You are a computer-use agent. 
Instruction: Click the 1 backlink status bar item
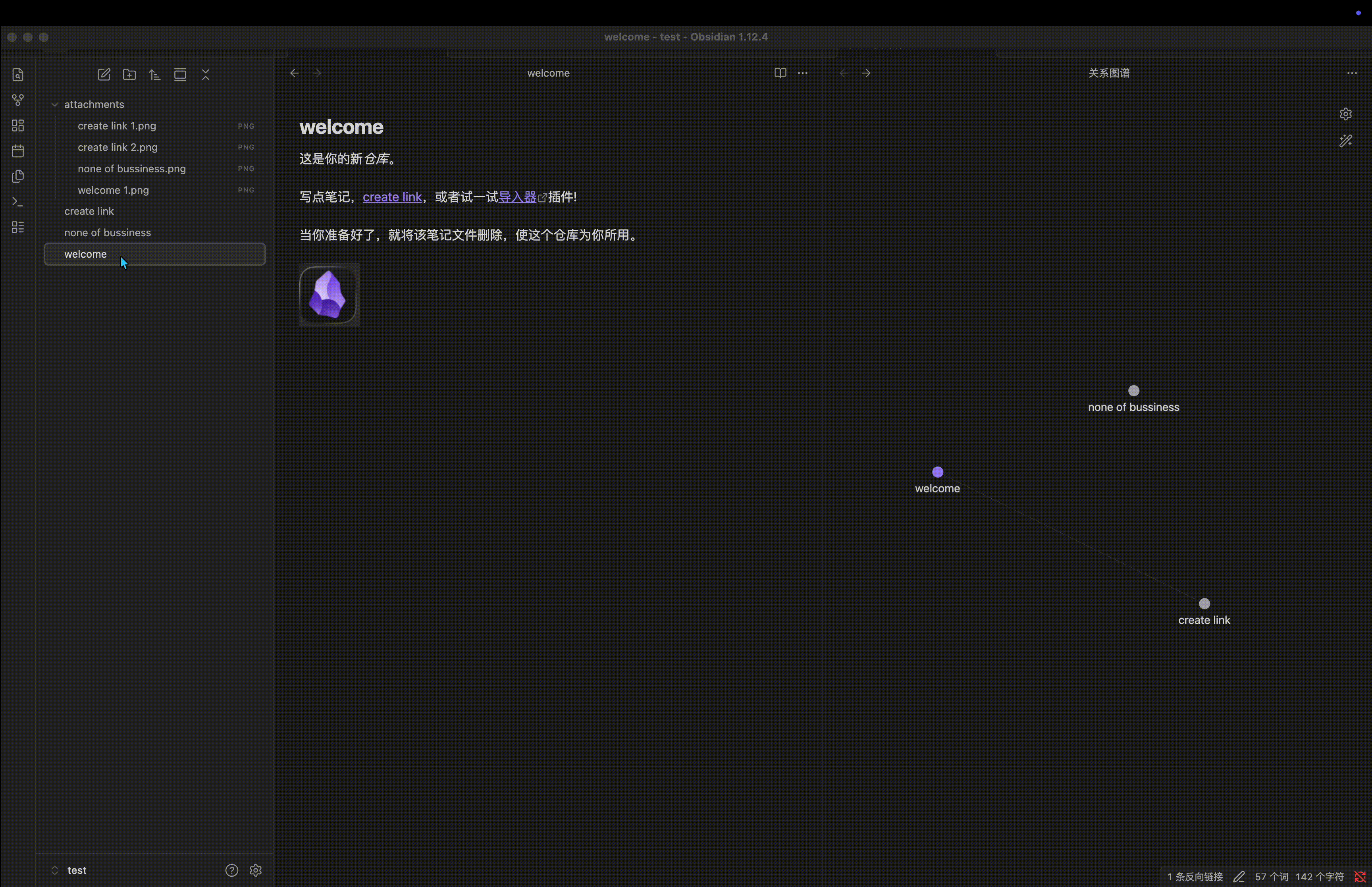point(1195,877)
